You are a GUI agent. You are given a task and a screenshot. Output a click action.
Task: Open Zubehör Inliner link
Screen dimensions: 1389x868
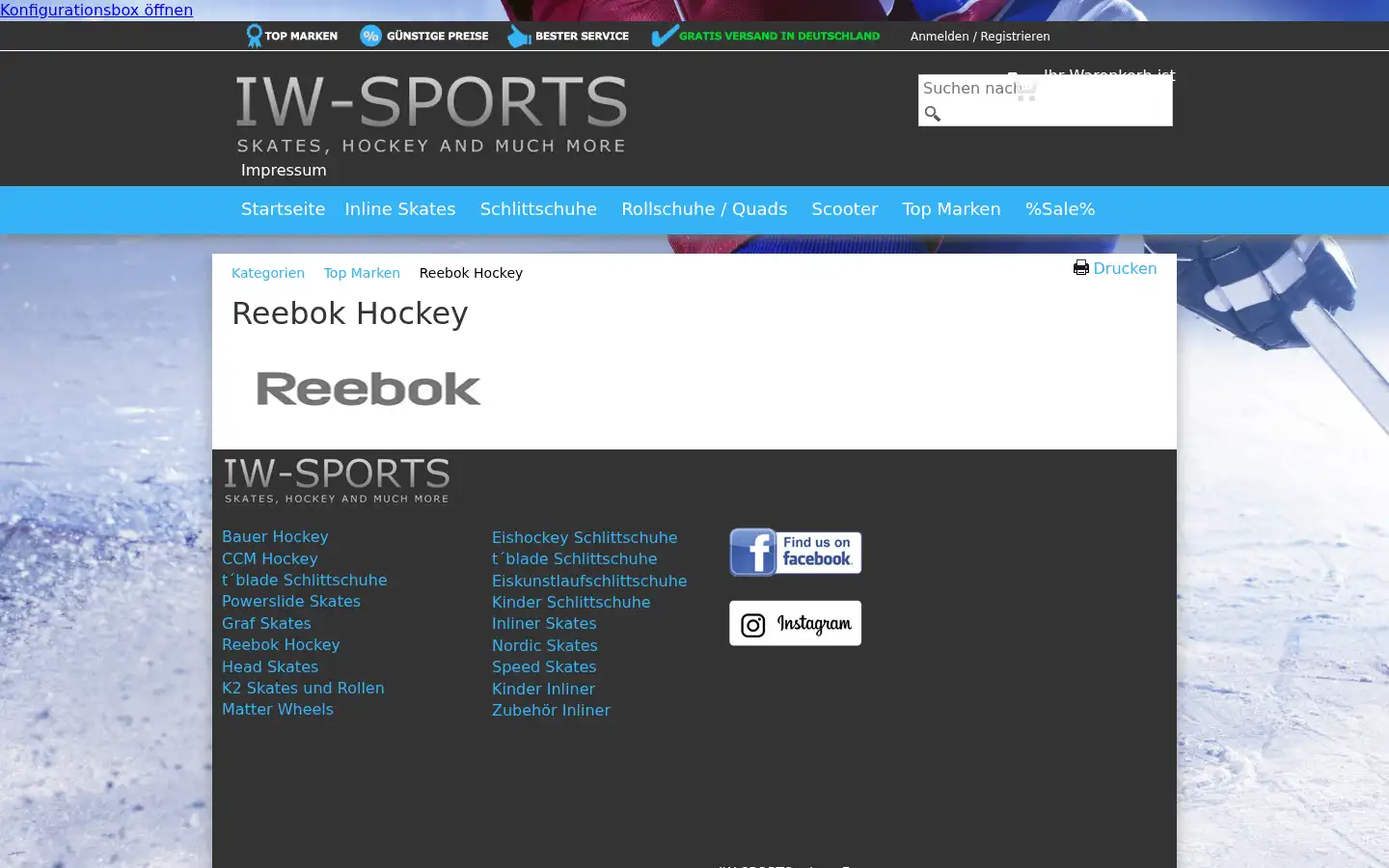pos(551,710)
